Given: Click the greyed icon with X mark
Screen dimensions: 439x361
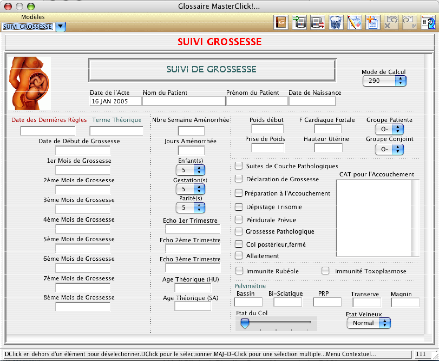Looking at the screenshot, I should [391, 23].
